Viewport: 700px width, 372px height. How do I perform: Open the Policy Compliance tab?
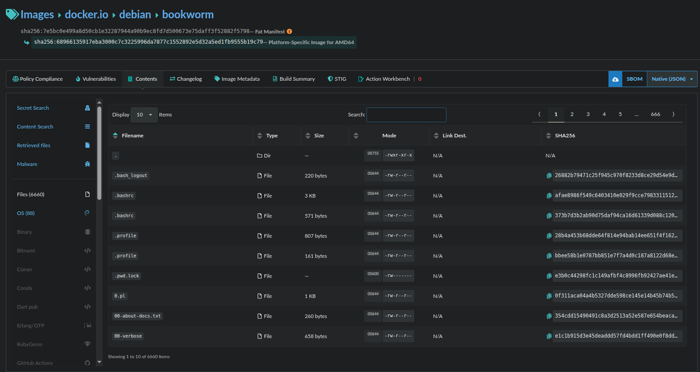pyautogui.click(x=38, y=79)
